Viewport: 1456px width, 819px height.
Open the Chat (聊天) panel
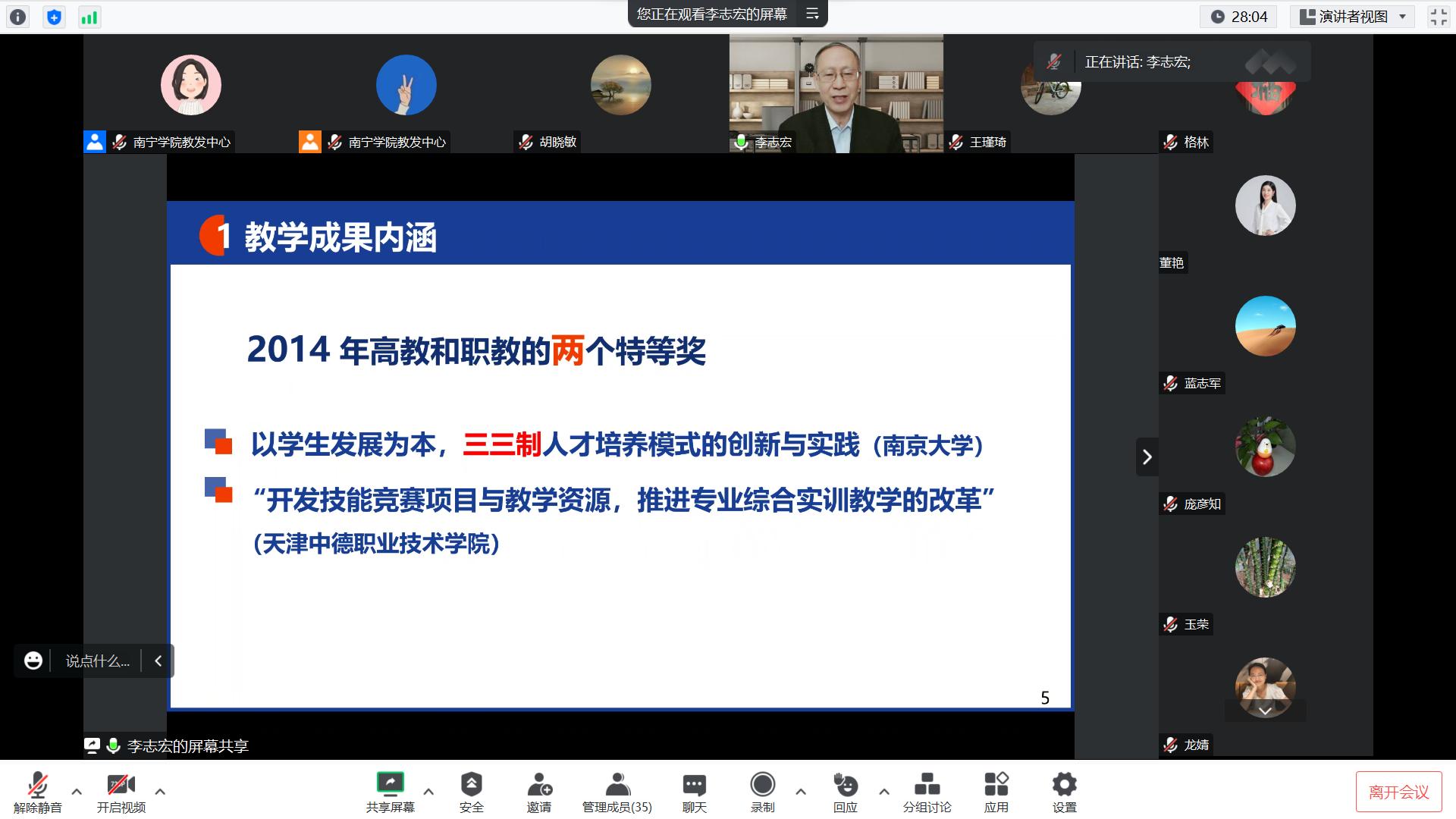click(x=694, y=785)
